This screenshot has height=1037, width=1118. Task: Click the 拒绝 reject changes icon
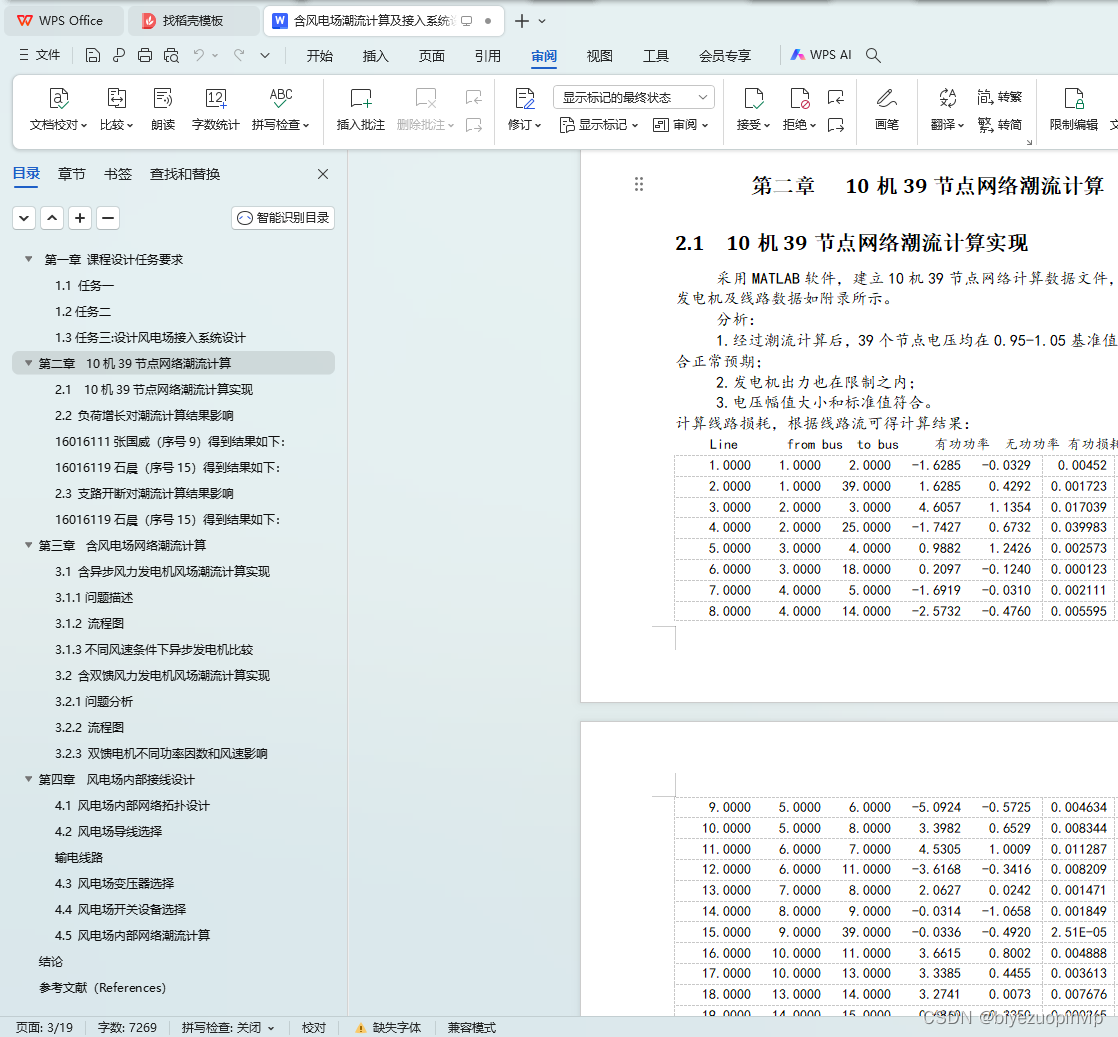coord(799,98)
